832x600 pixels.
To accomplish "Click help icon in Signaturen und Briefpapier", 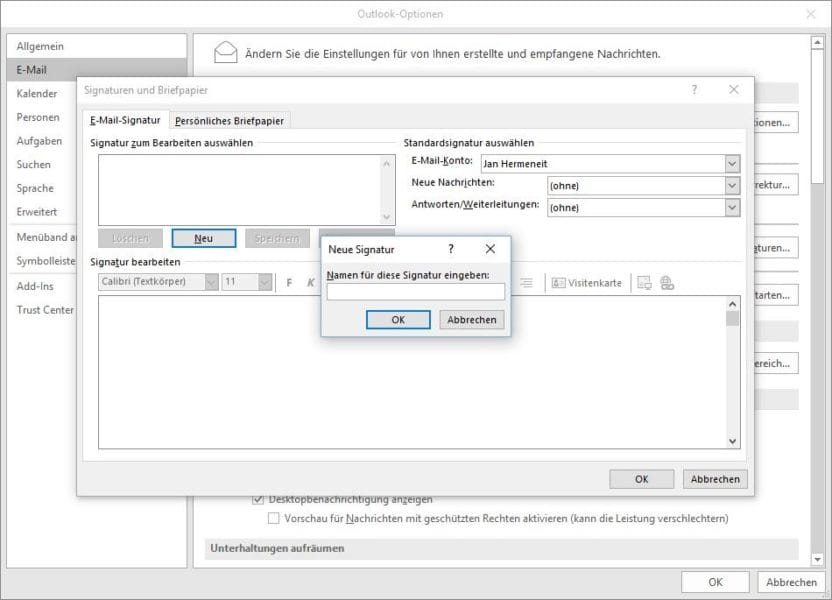I will 694,90.
